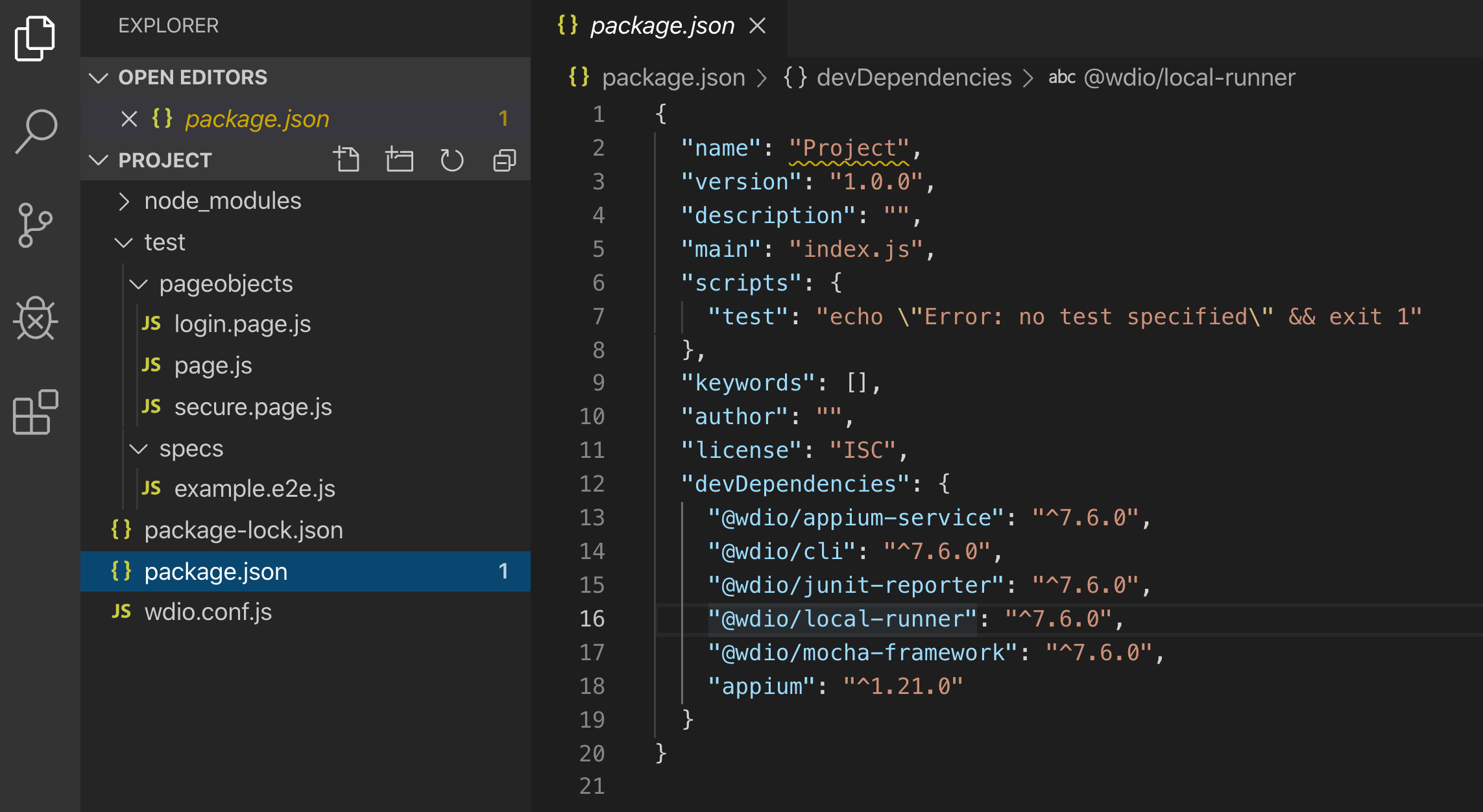
Task: Expand the node_modules folder
Action: tap(222, 201)
